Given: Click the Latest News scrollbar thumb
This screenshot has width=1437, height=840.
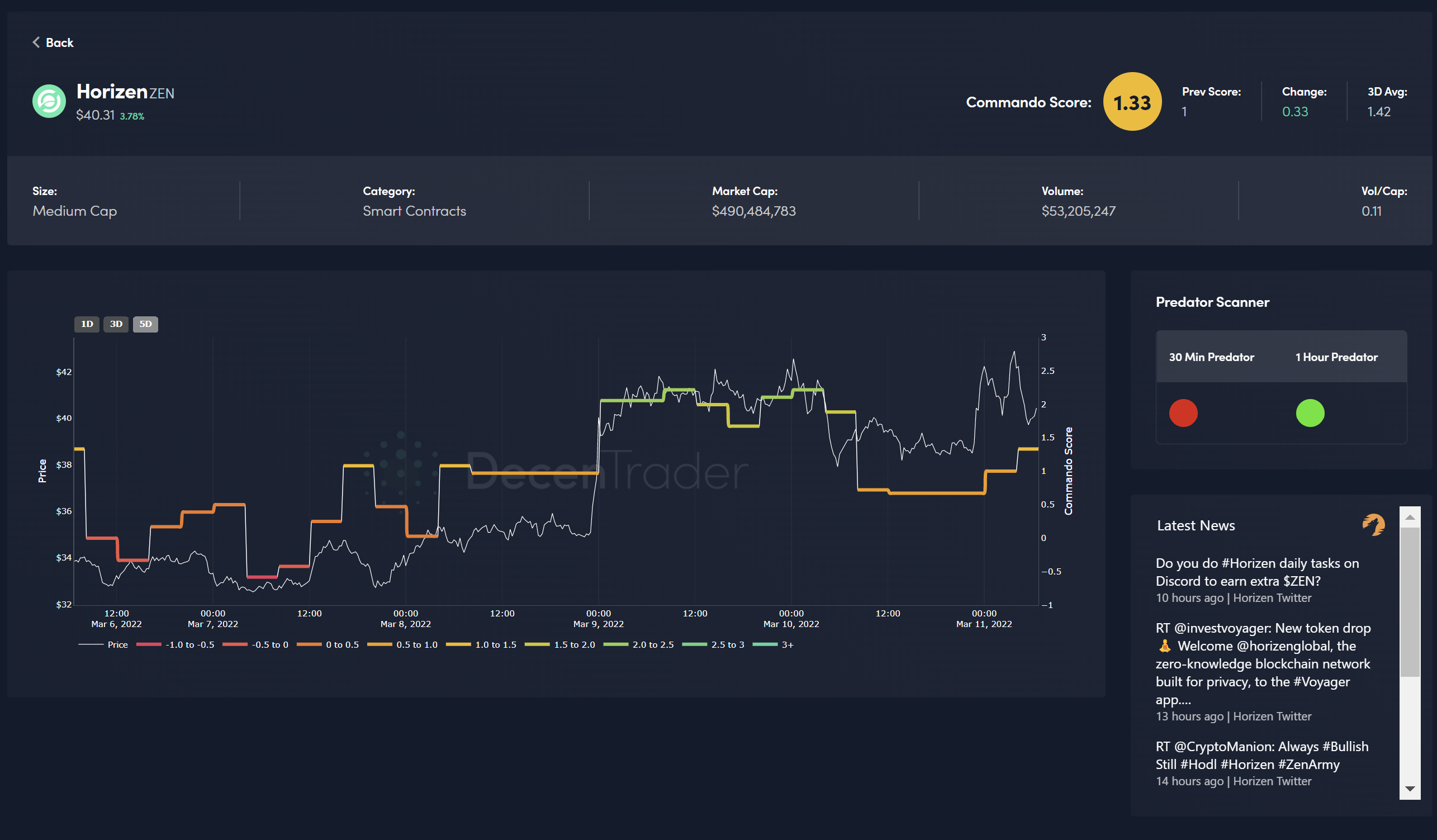Looking at the screenshot, I should click(1410, 601).
